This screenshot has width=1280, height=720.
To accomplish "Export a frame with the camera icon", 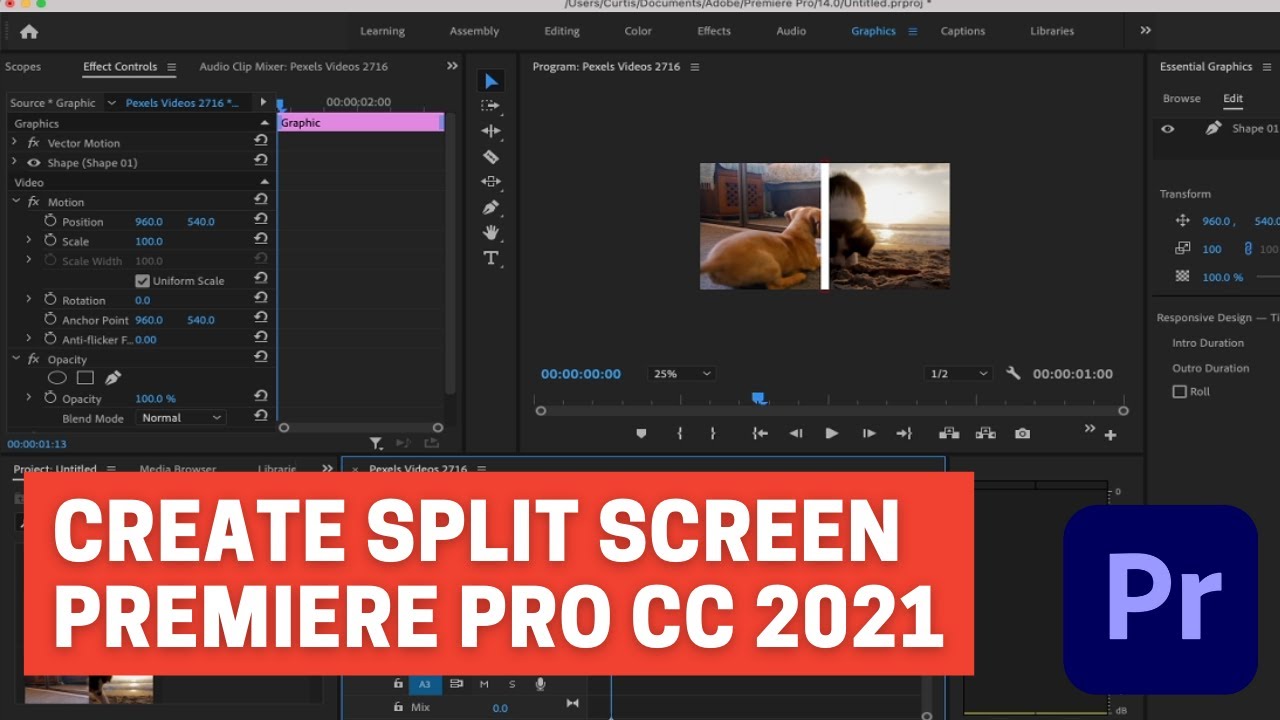I will [1022, 433].
